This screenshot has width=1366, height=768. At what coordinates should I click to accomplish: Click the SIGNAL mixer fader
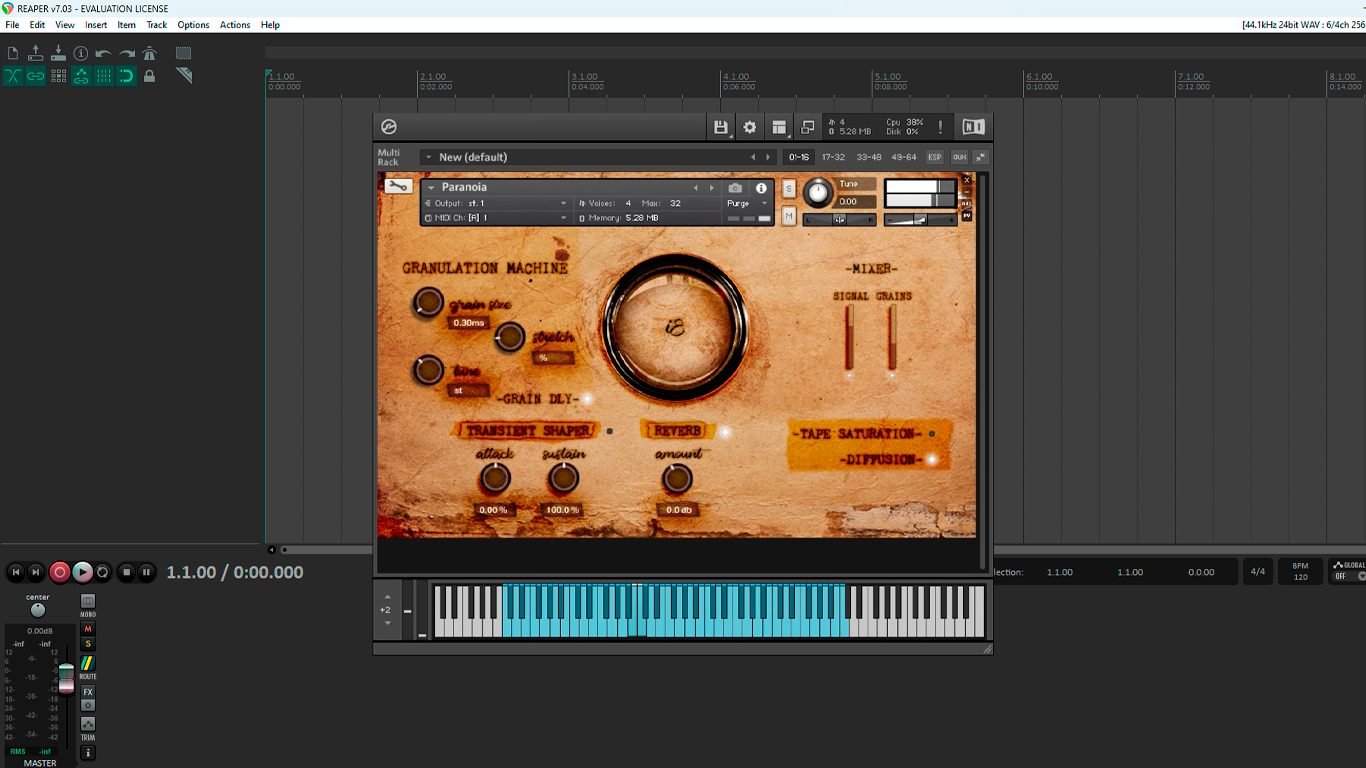tap(850, 338)
